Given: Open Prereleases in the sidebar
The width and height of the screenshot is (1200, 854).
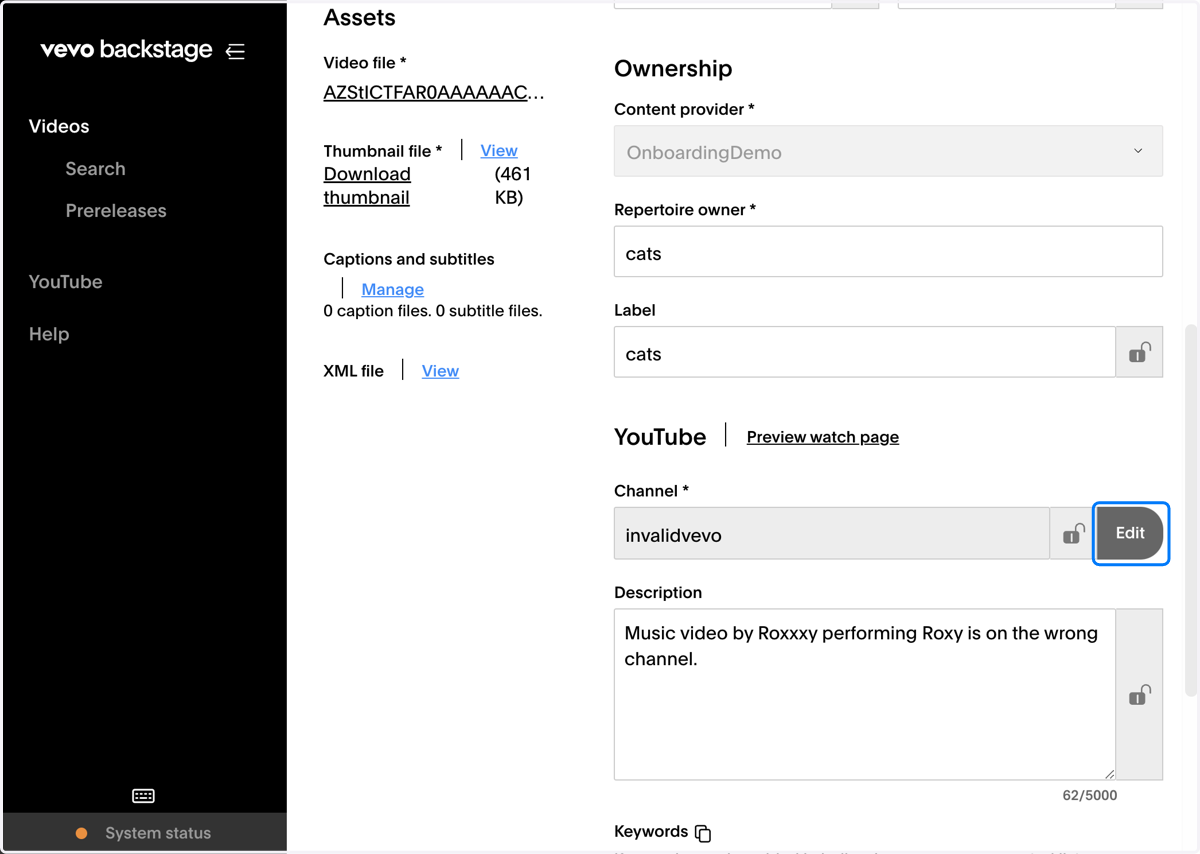Looking at the screenshot, I should click(116, 211).
